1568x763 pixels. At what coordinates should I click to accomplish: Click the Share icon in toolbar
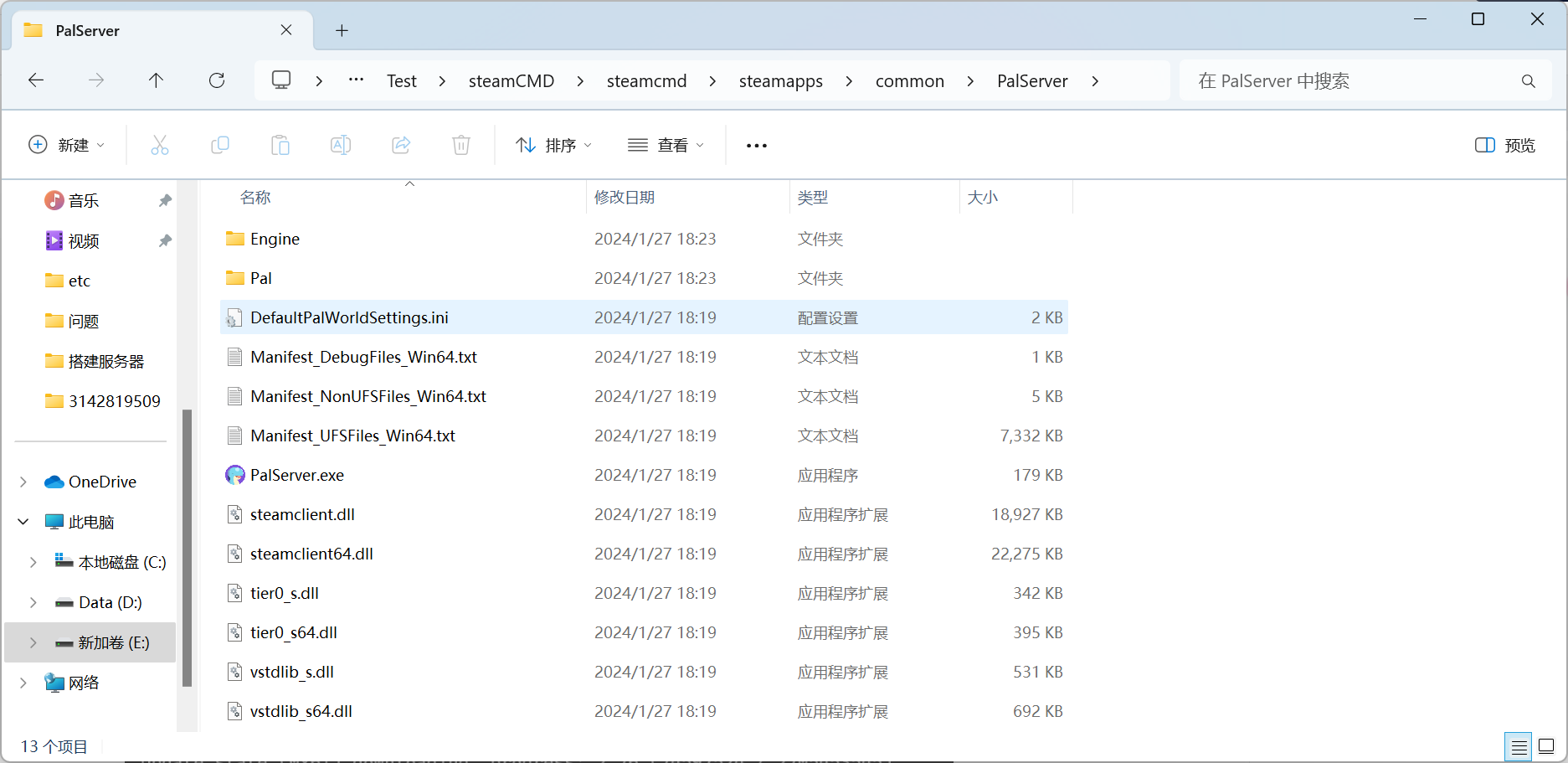[401, 145]
